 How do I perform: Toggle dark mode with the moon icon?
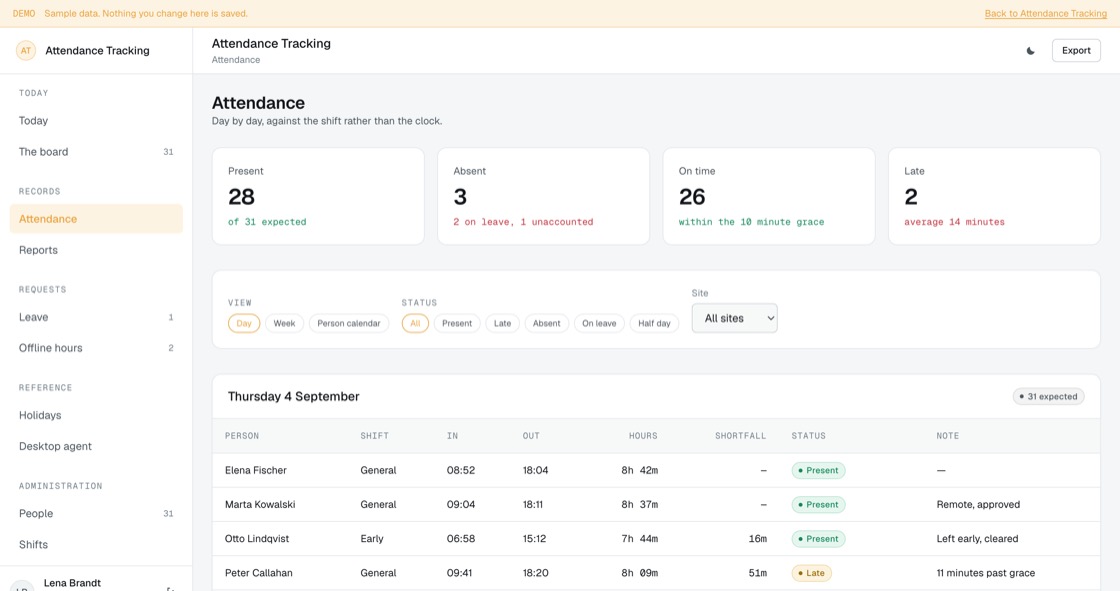1031,51
